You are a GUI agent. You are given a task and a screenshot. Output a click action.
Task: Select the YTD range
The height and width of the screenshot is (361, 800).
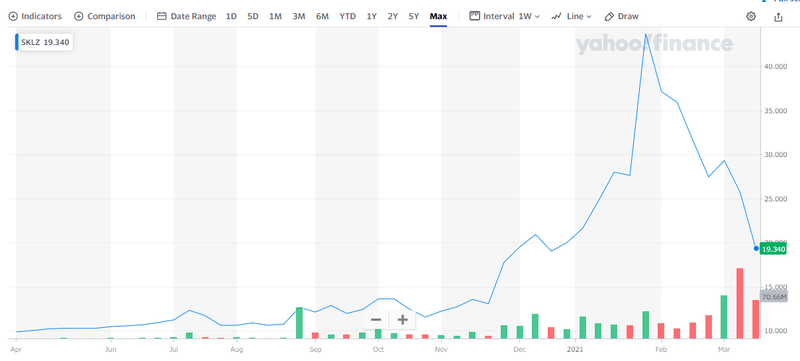coord(347,16)
